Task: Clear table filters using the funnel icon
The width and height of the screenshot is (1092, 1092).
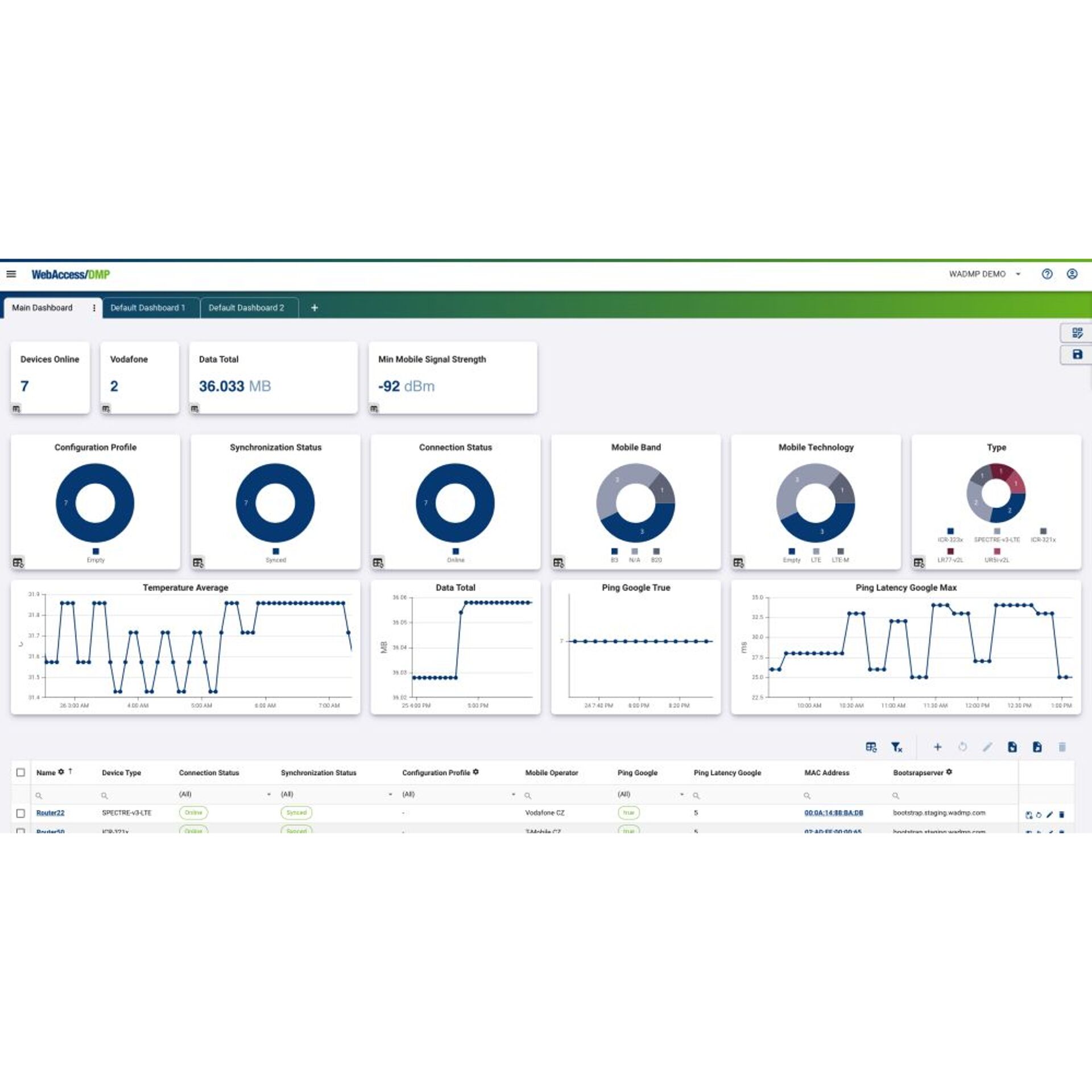Action: (896, 747)
